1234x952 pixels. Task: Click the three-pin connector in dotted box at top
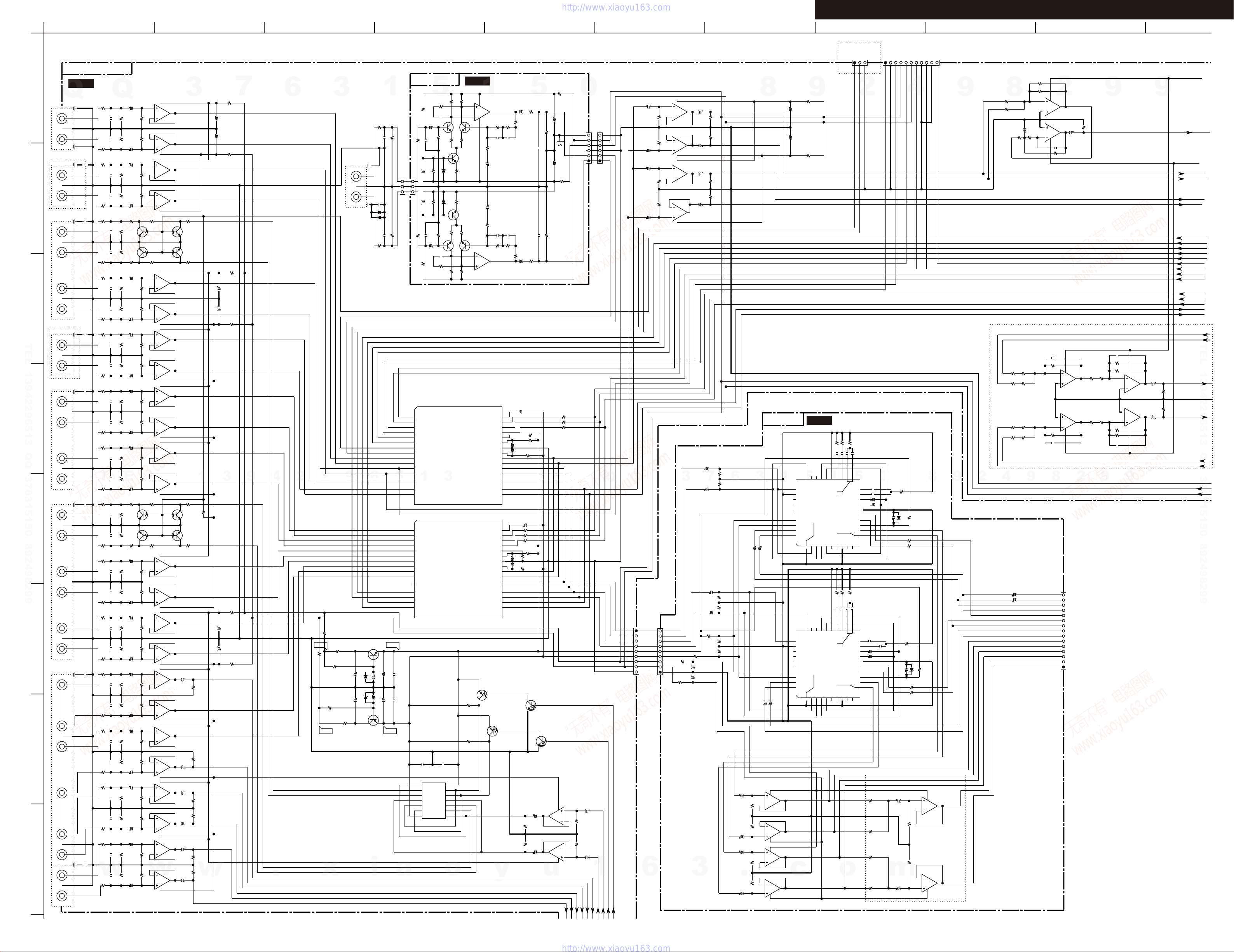point(859,63)
